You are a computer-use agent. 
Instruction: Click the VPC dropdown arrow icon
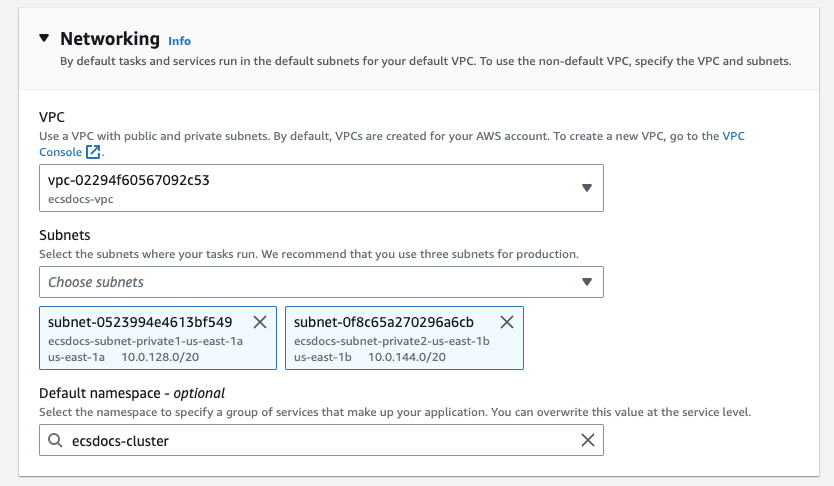(587, 188)
